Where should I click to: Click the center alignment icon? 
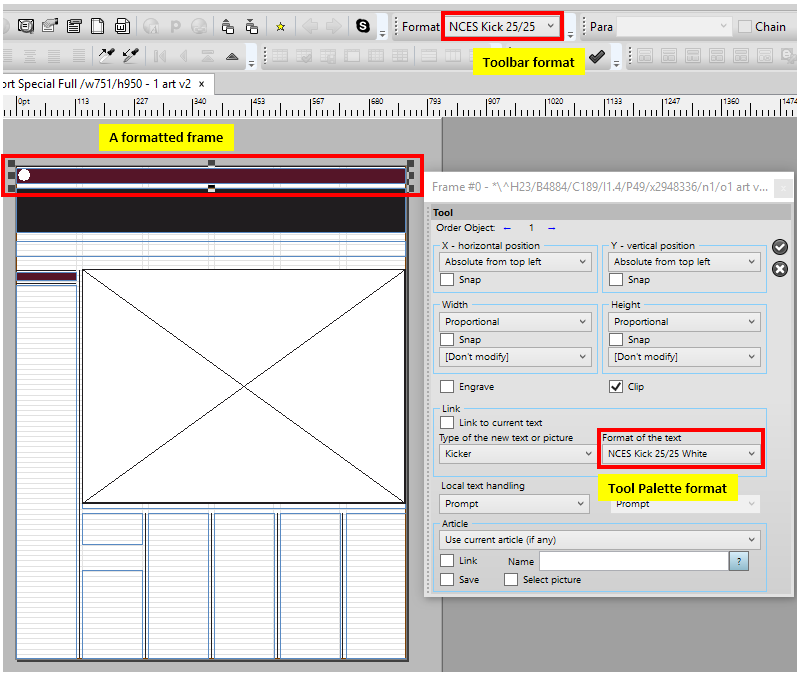point(30,55)
